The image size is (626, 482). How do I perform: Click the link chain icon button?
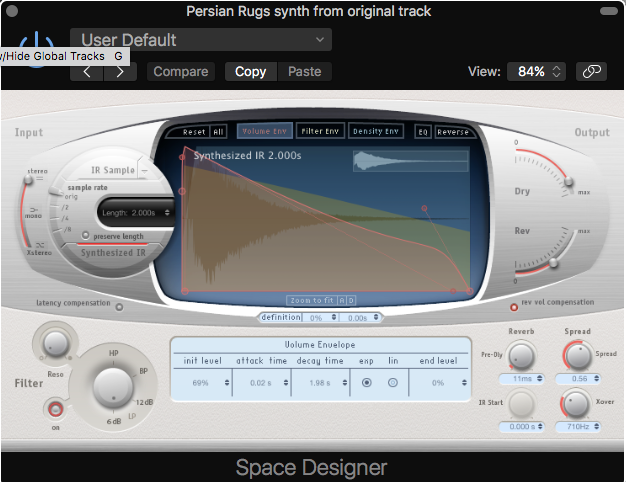click(x=591, y=71)
